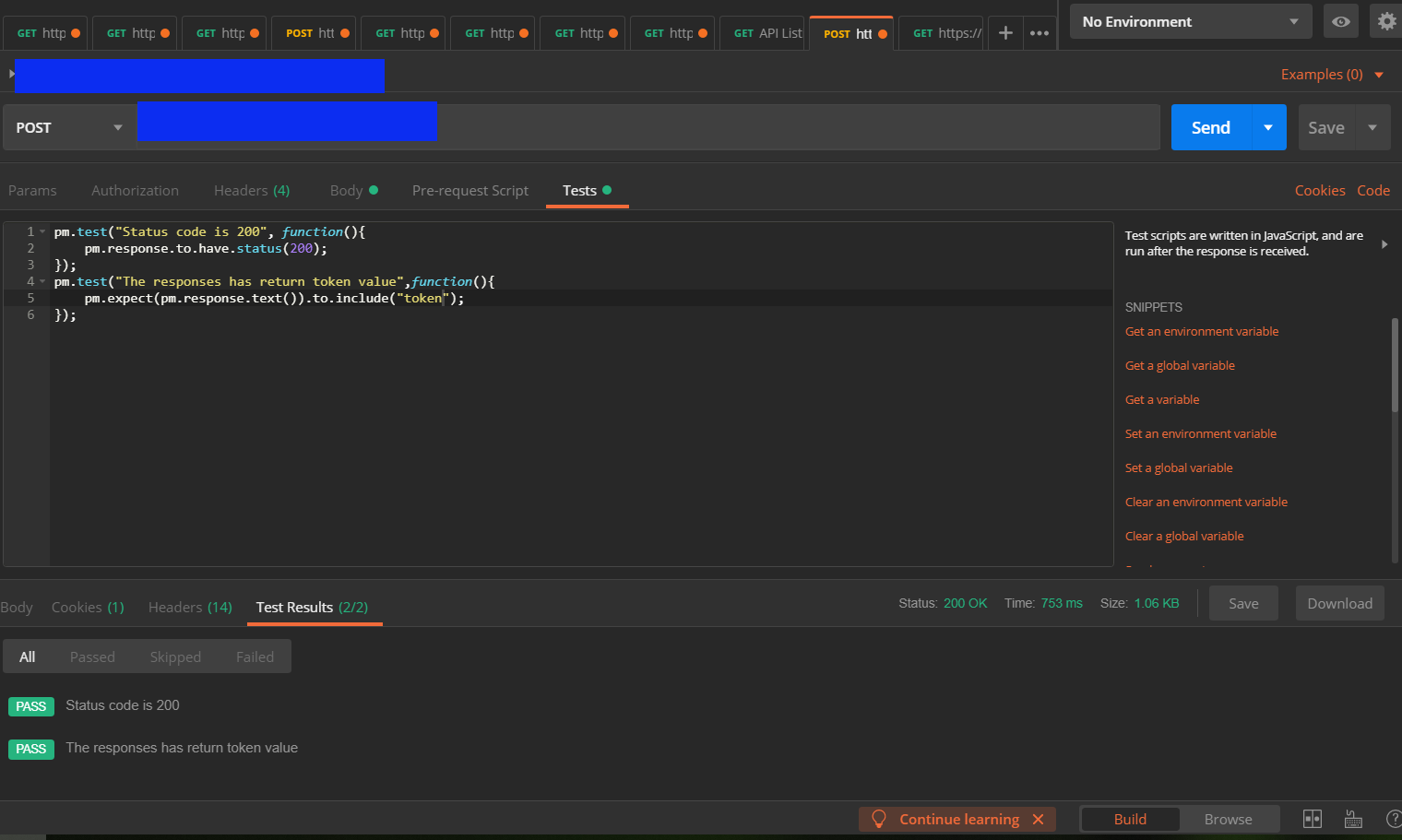Screen dimensions: 1402x840
Task: Filter test results by Failed
Action: [x=255, y=657]
